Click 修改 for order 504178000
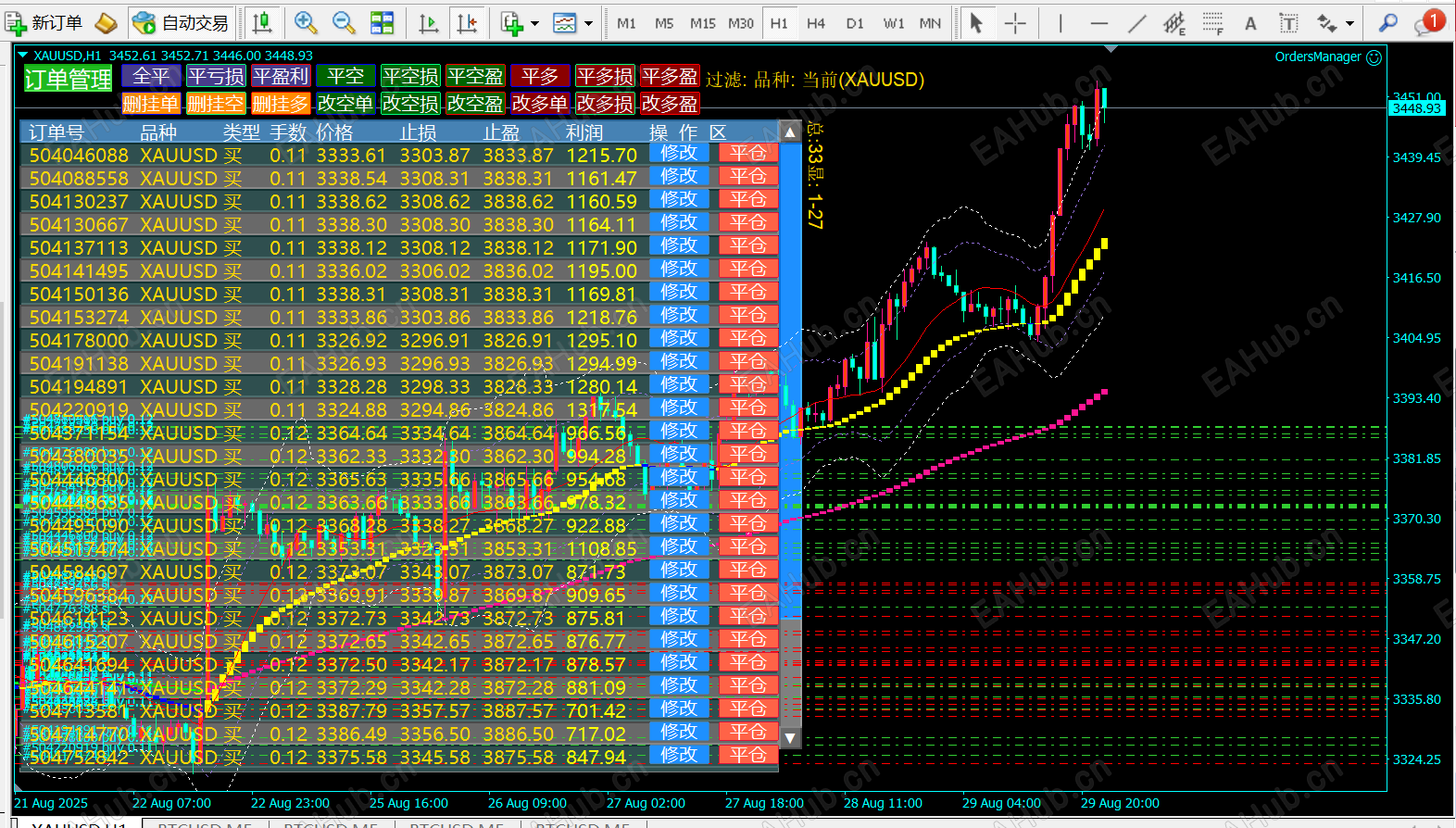Screen dimensions: 1456x828 tap(679, 338)
